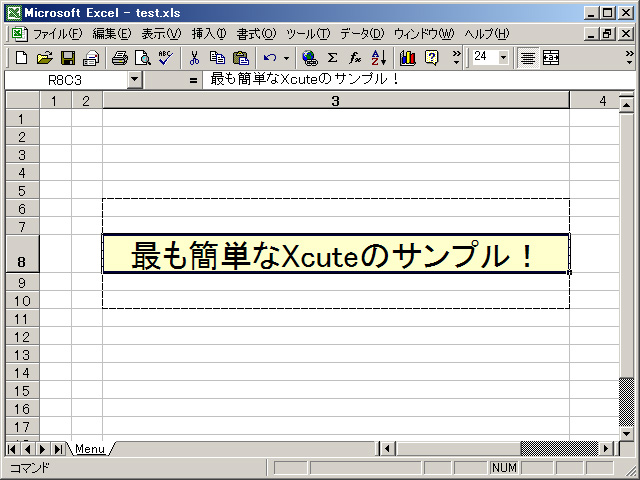The image size is (640, 480).
Task: Select column header 1
Action: click(55, 101)
